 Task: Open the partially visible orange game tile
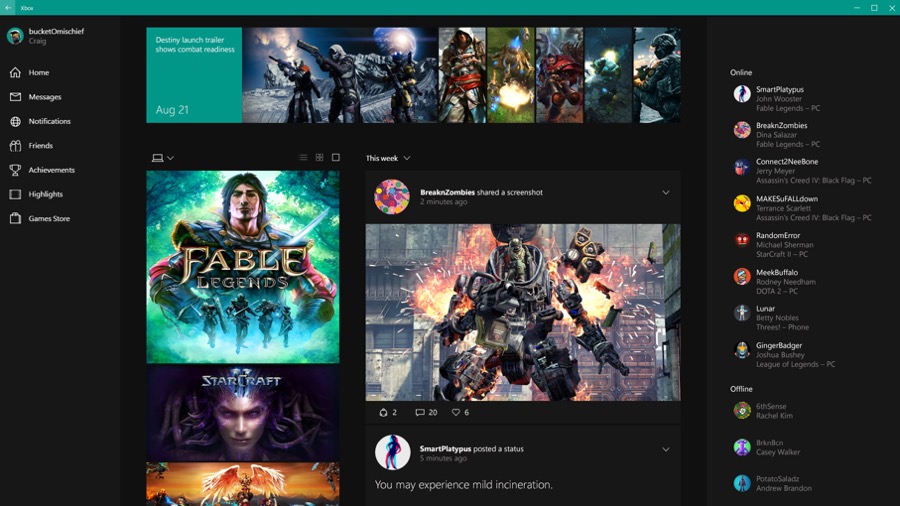tap(243, 484)
